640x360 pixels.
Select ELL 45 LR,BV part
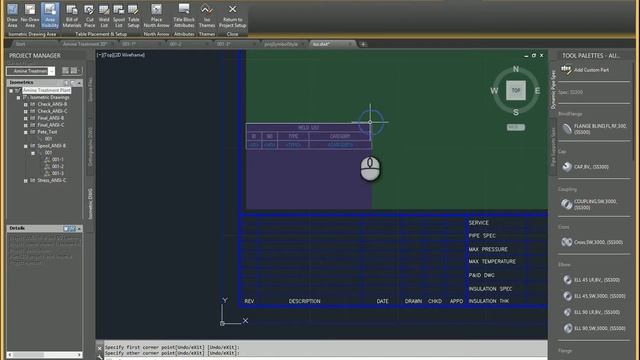591,280
